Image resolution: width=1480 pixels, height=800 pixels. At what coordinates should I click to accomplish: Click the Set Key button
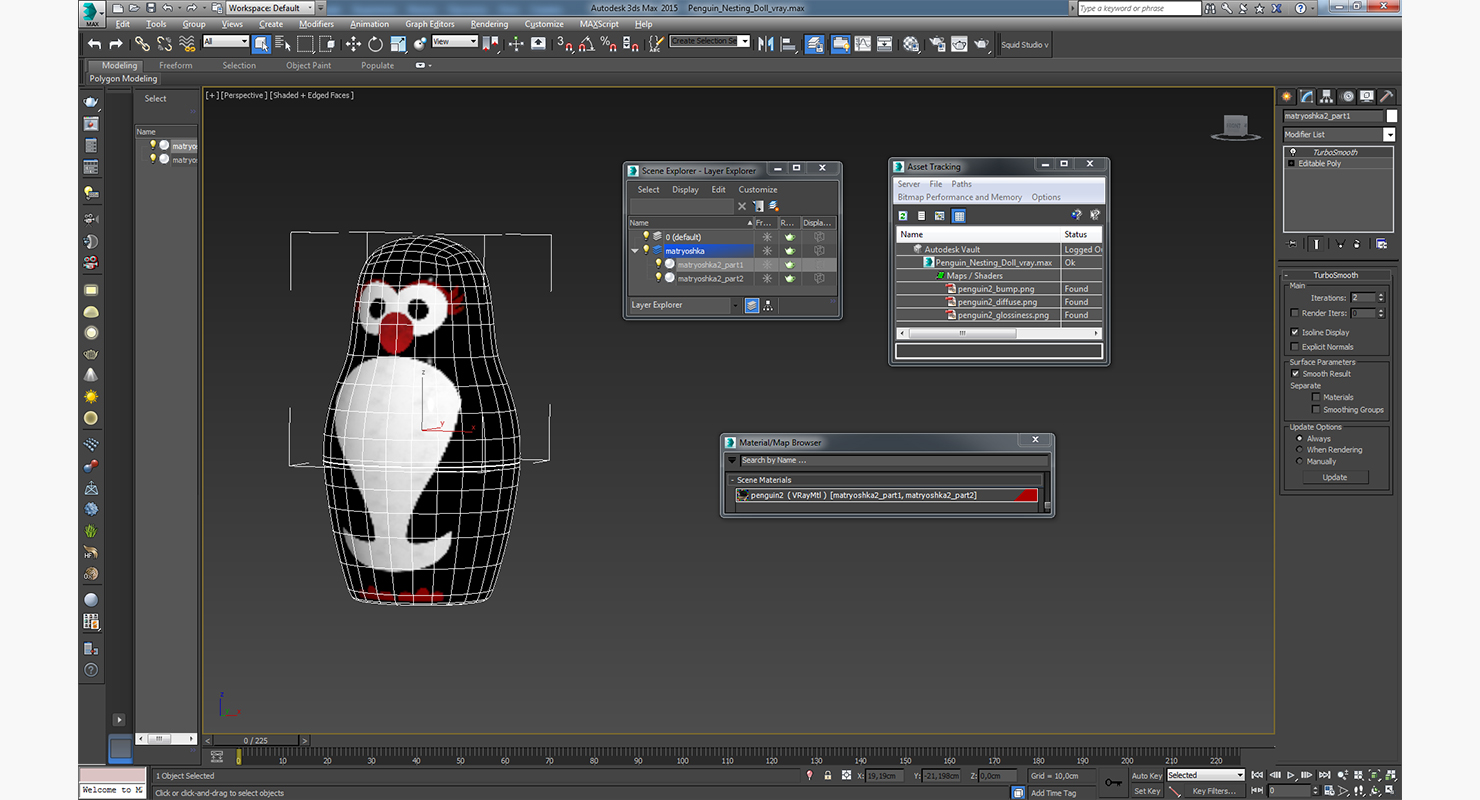(1147, 791)
